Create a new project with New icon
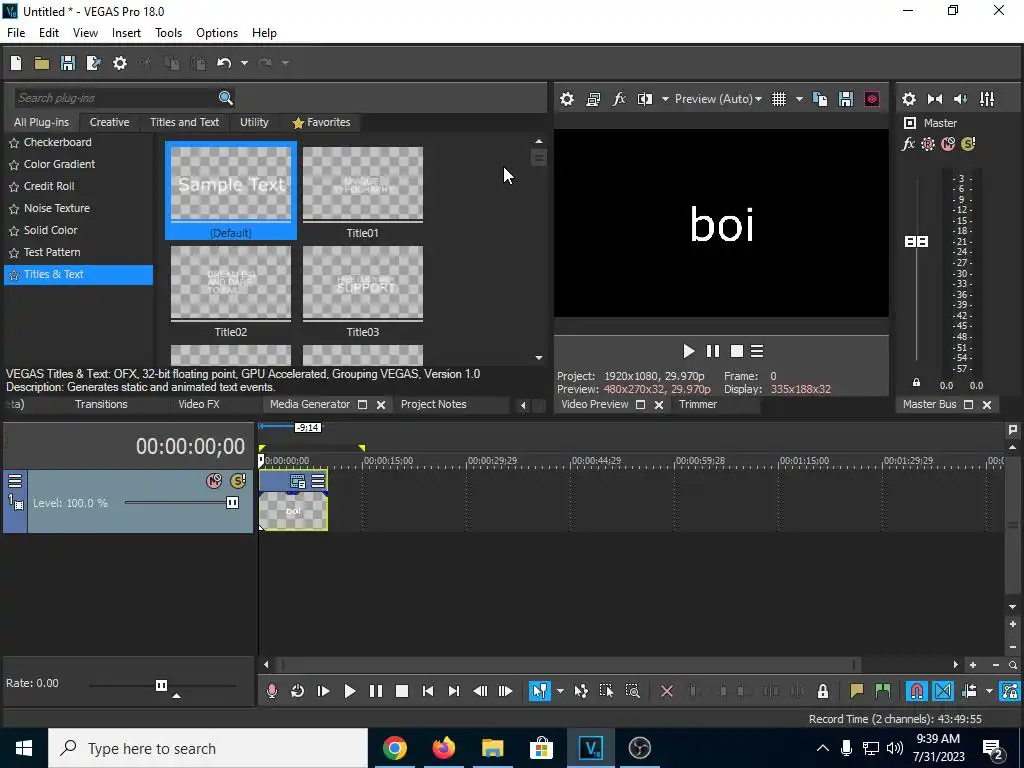The height and width of the screenshot is (768, 1024). 16,63
